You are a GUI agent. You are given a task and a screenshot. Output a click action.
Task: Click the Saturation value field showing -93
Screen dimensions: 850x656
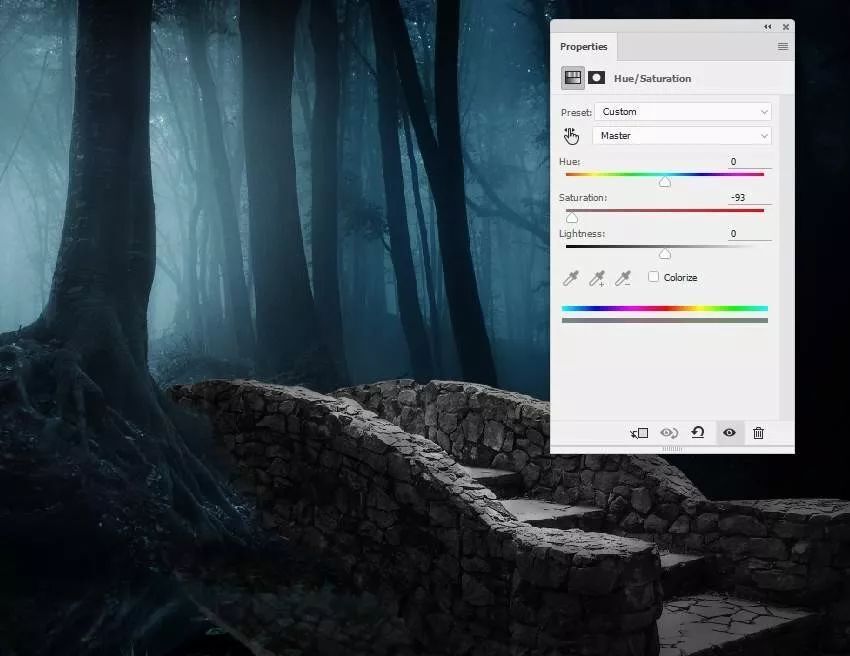pyautogui.click(x=750, y=197)
